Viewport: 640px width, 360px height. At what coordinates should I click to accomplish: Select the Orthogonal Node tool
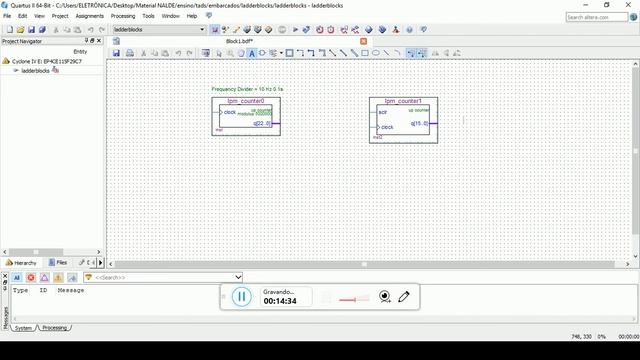pyautogui.click(x=300, y=53)
